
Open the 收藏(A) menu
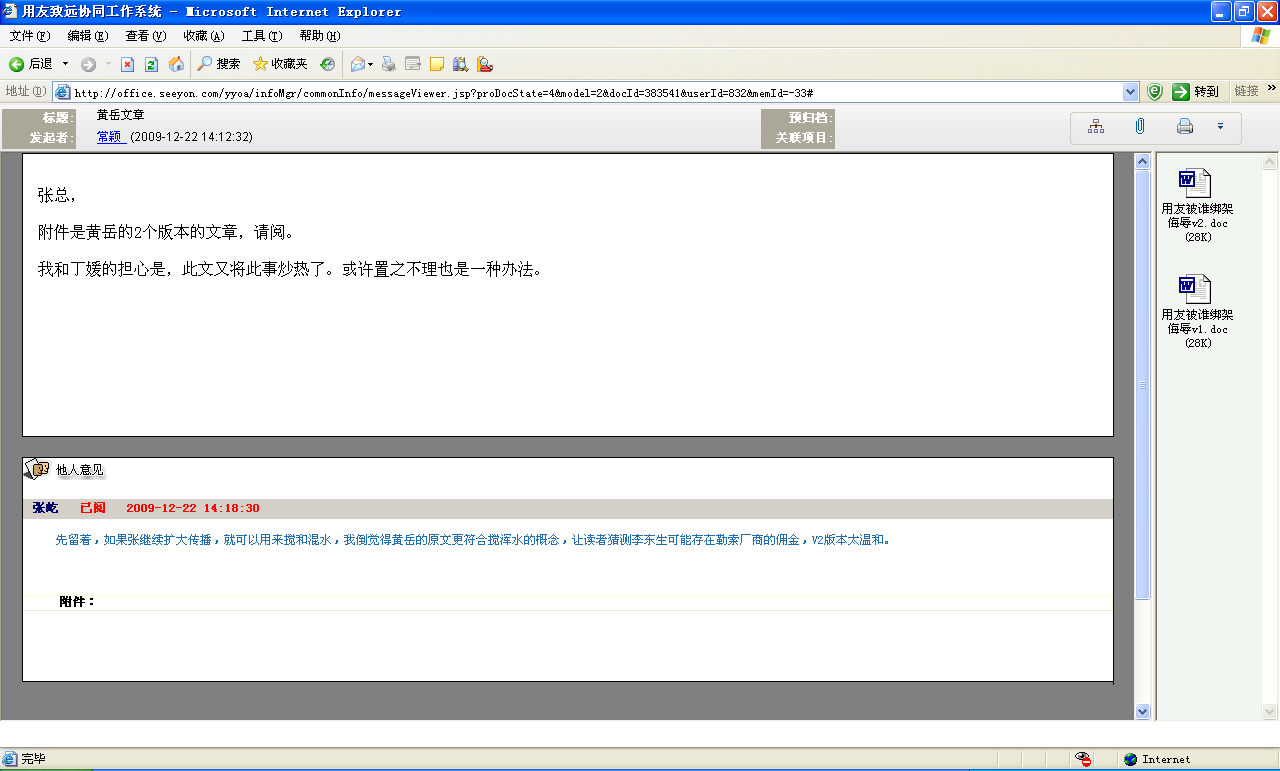pos(203,36)
